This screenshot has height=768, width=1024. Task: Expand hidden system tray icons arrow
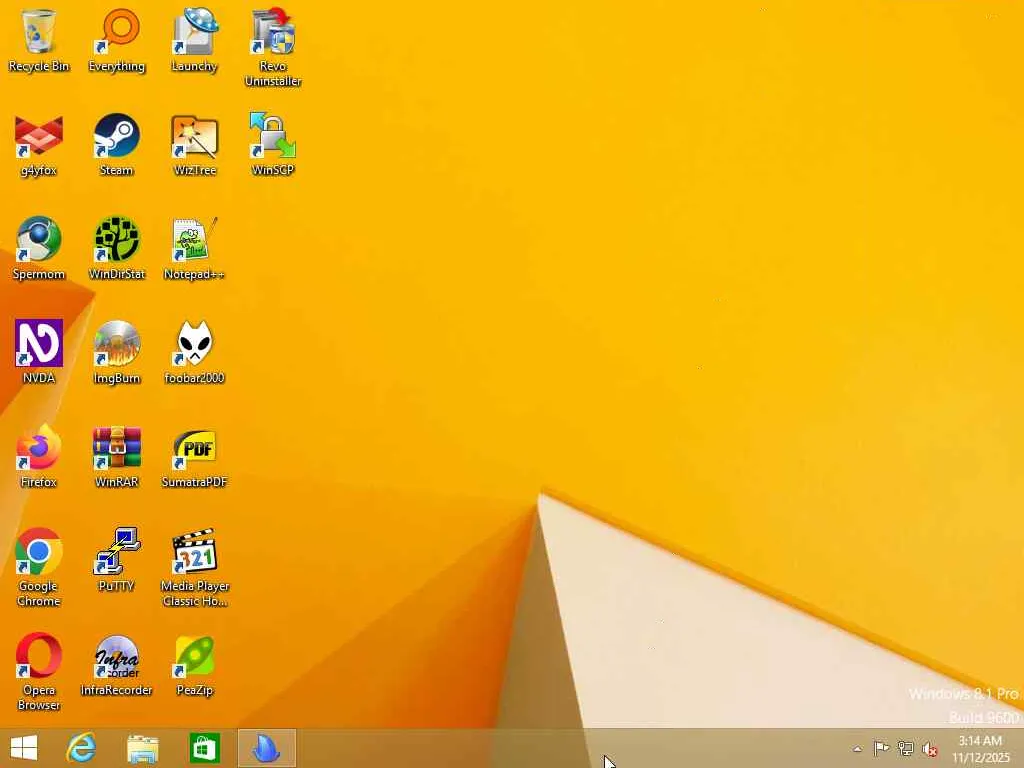[x=857, y=749]
